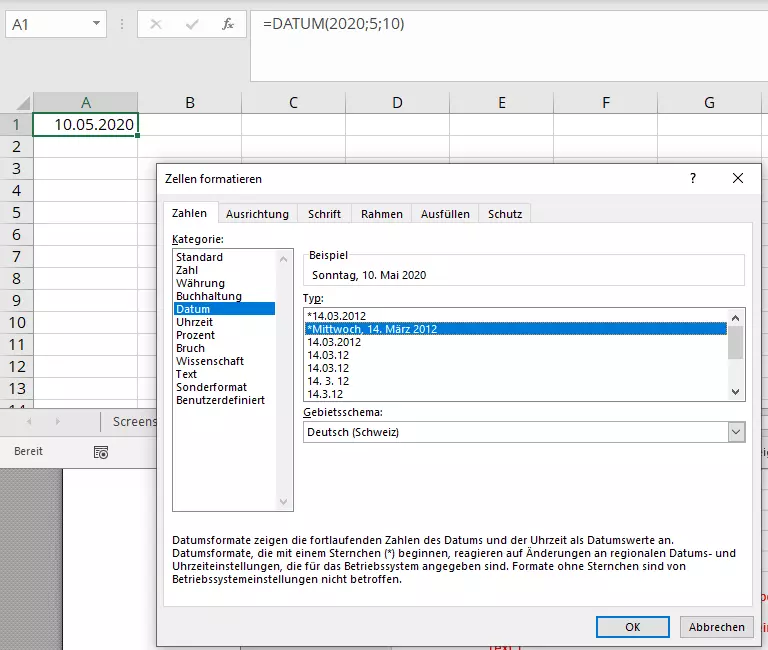The height and width of the screenshot is (650, 768).
Task: Select Benutzerdefiniert category
Action: pyautogui.click(x=224, y=400)
